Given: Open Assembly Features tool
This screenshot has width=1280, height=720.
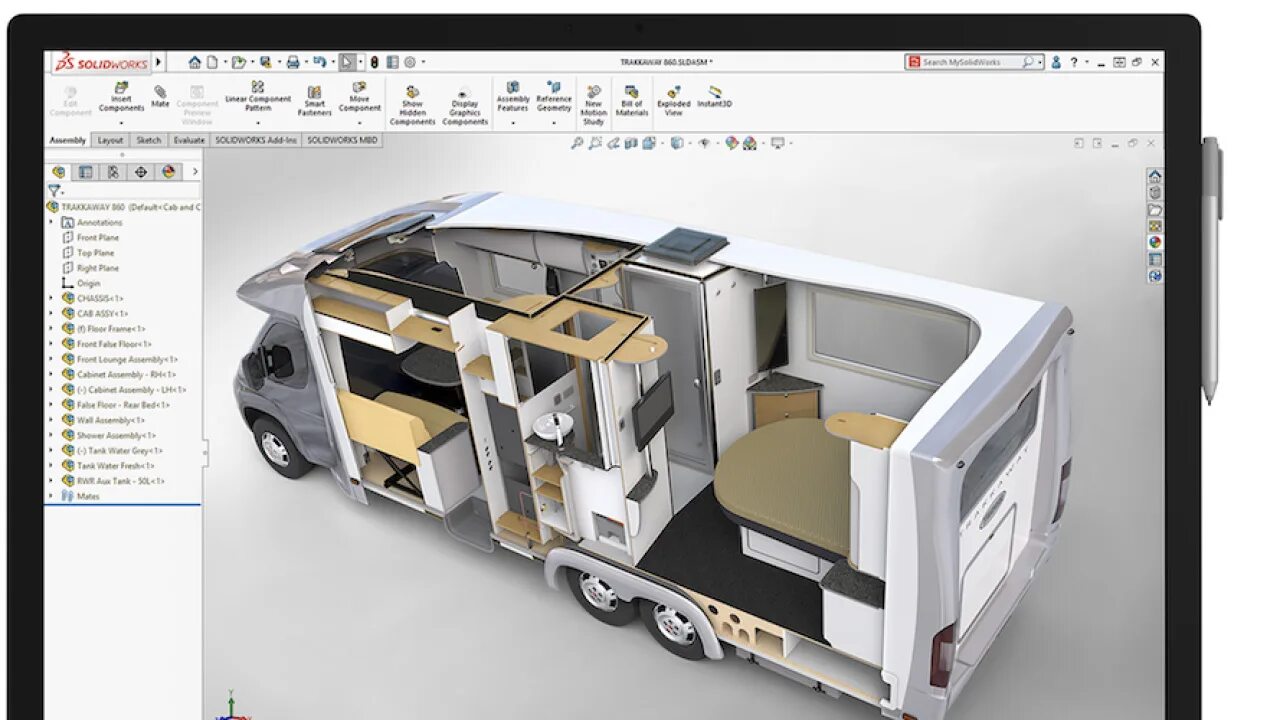Looking at the screenshot, I should pos(513,98).
